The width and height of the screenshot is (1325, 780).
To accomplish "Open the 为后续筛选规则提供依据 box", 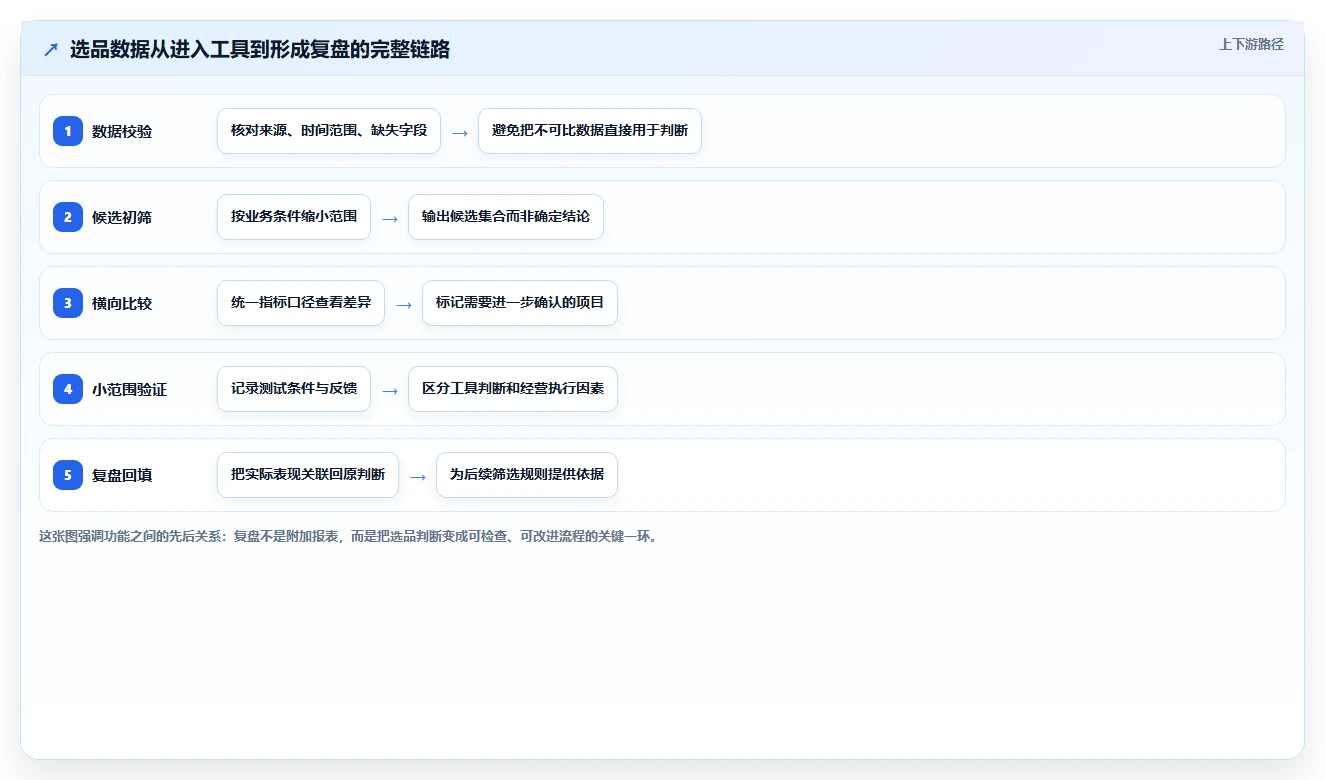I will [x=527, y=475].
